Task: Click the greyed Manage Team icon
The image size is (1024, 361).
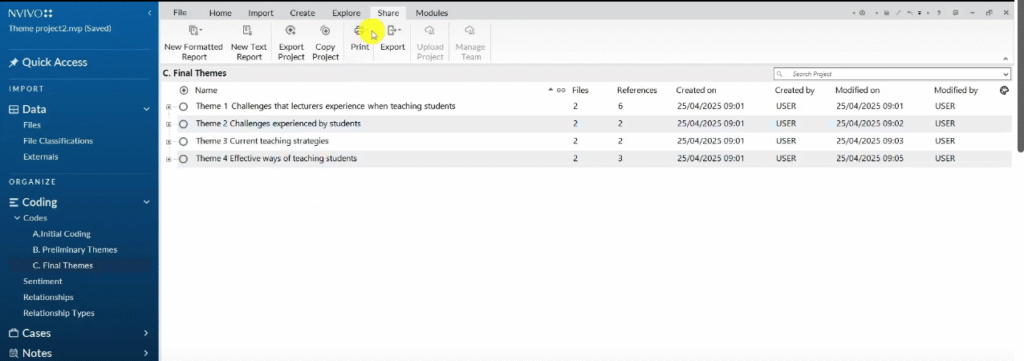Action: coord(470,30)
